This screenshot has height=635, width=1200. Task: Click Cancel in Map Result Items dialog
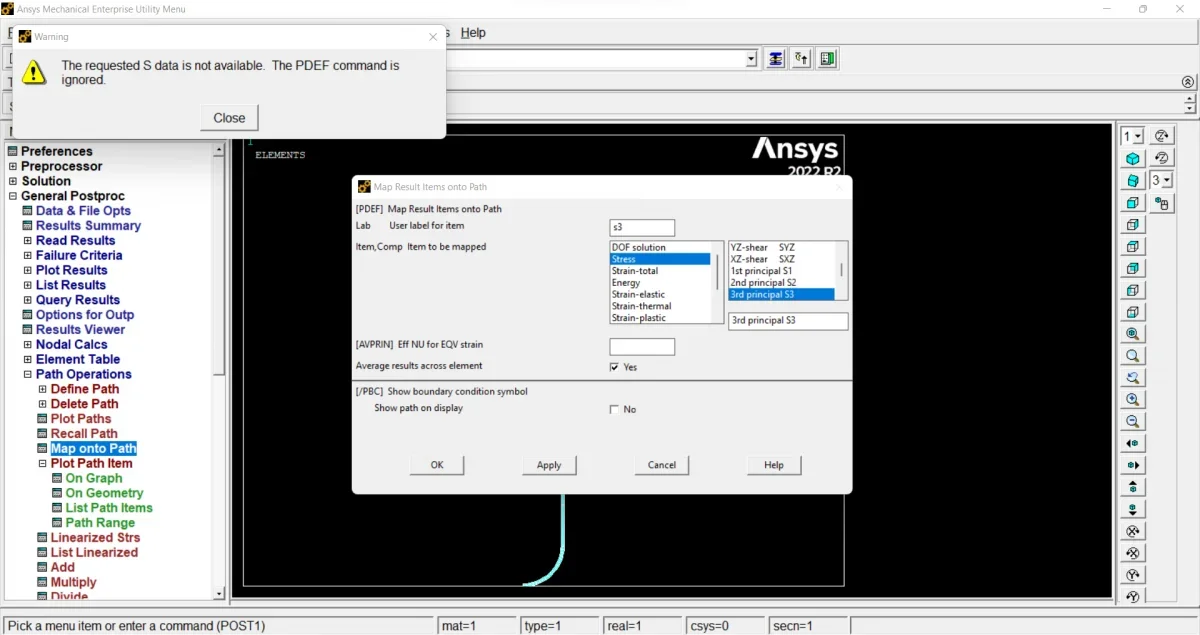pyautogui.click(x=662, y=464)
